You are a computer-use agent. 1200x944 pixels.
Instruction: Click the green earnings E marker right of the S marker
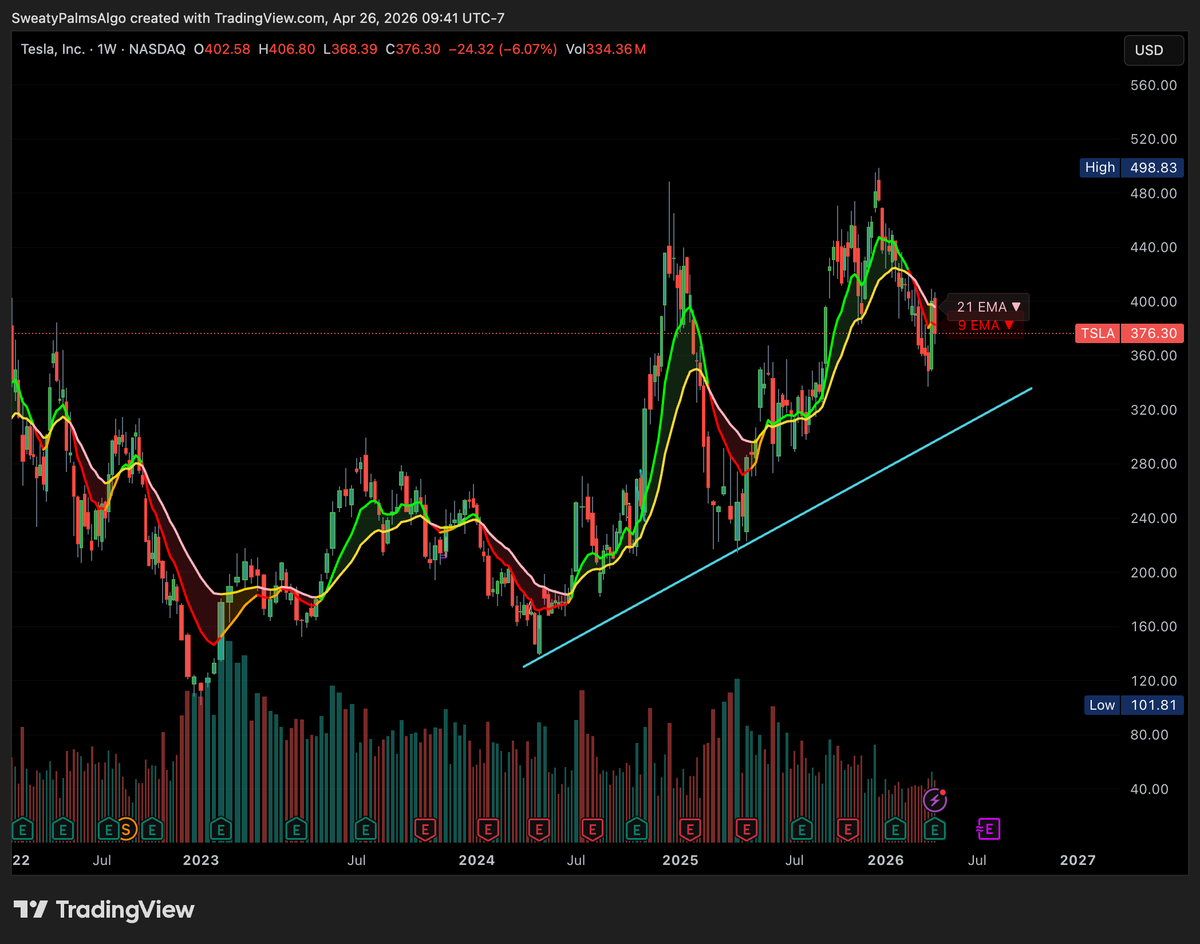[152, 829]
